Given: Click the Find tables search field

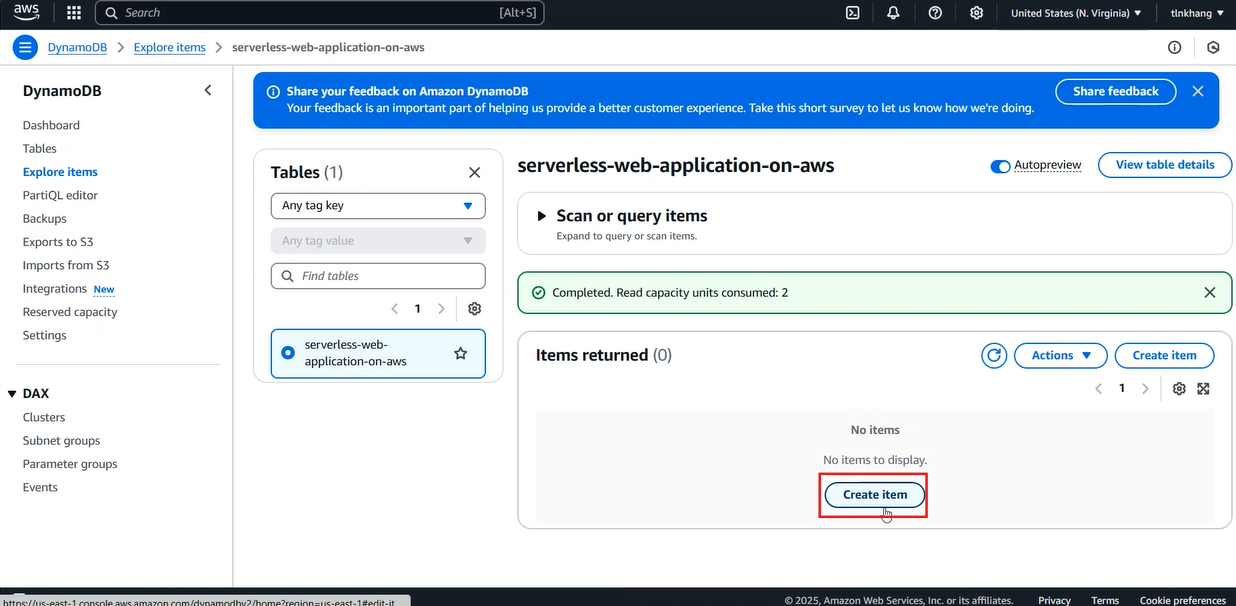Looking at the screenshot, I should click(x=378, y=276).
